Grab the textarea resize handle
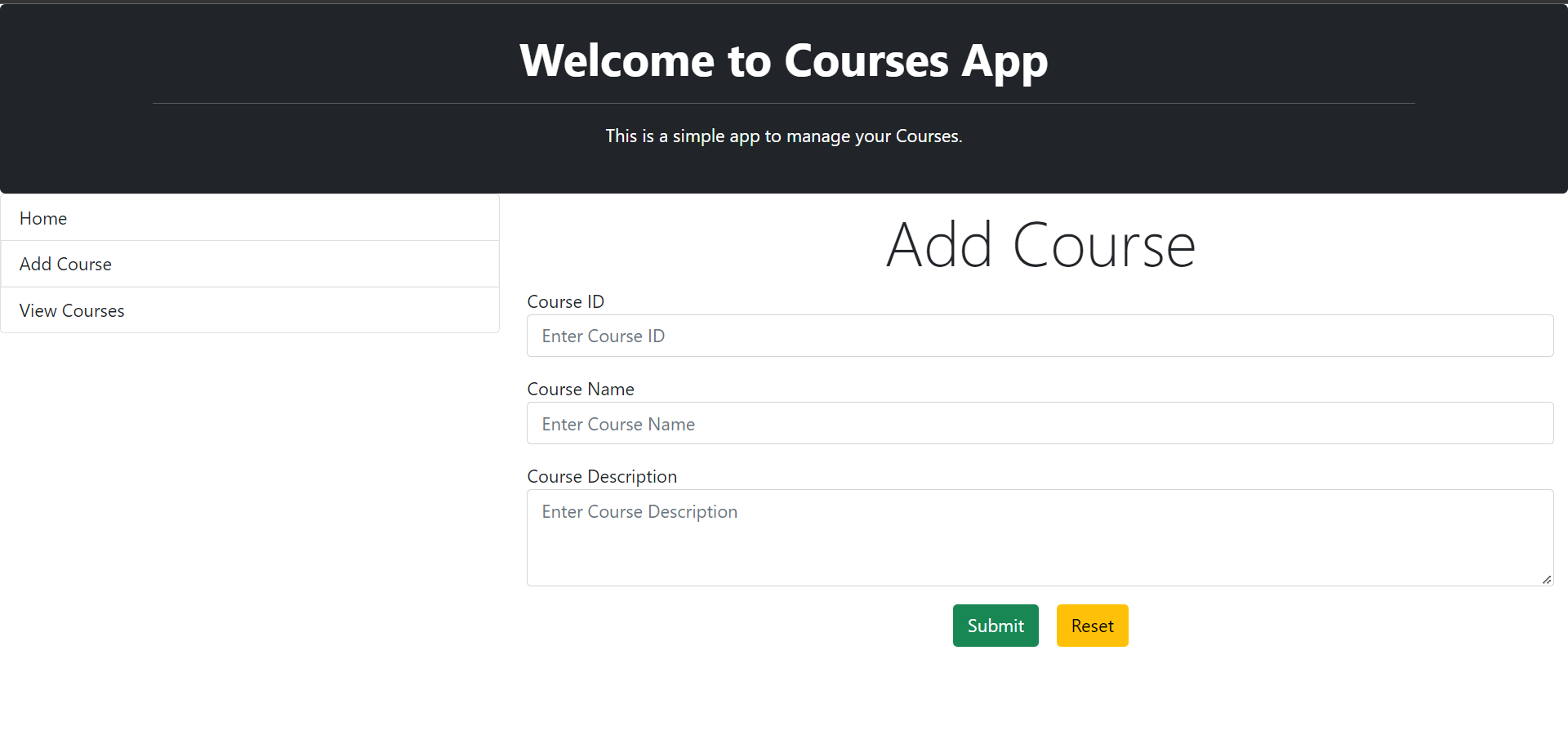The width and height of the screenshot is (1568, 735). [1547, 580]
